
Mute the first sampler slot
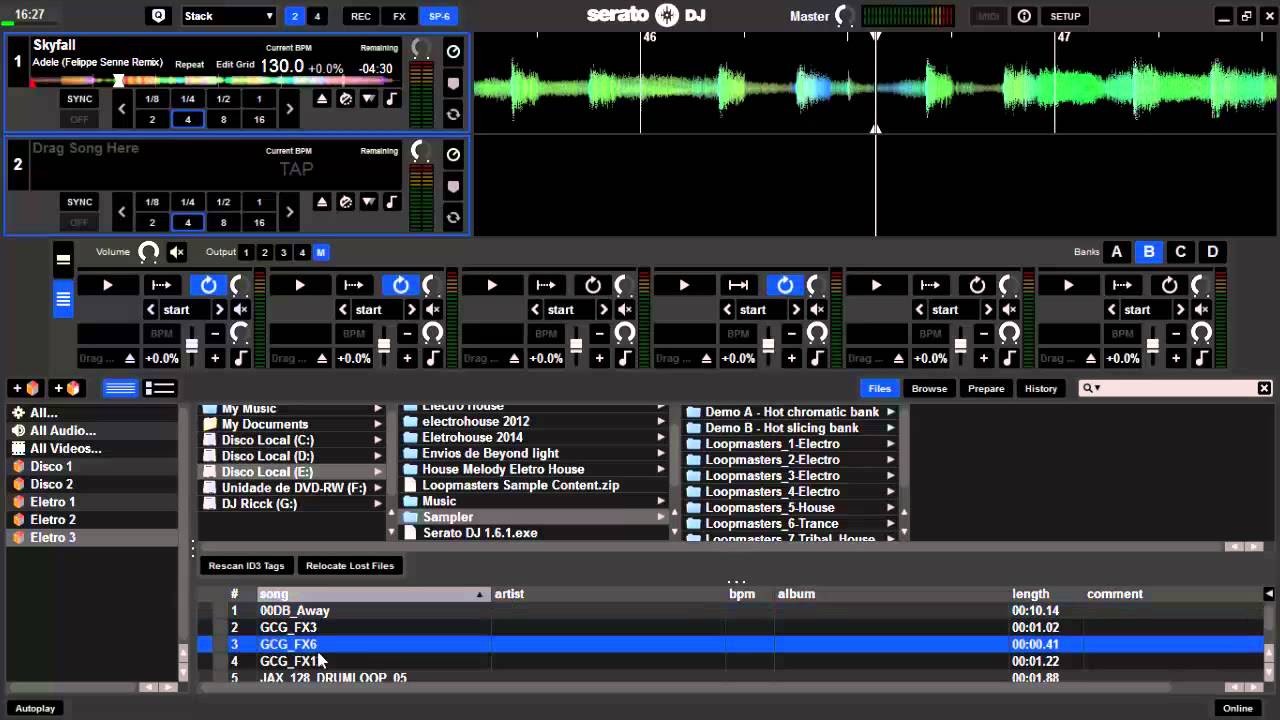click(x=240, y=310)
